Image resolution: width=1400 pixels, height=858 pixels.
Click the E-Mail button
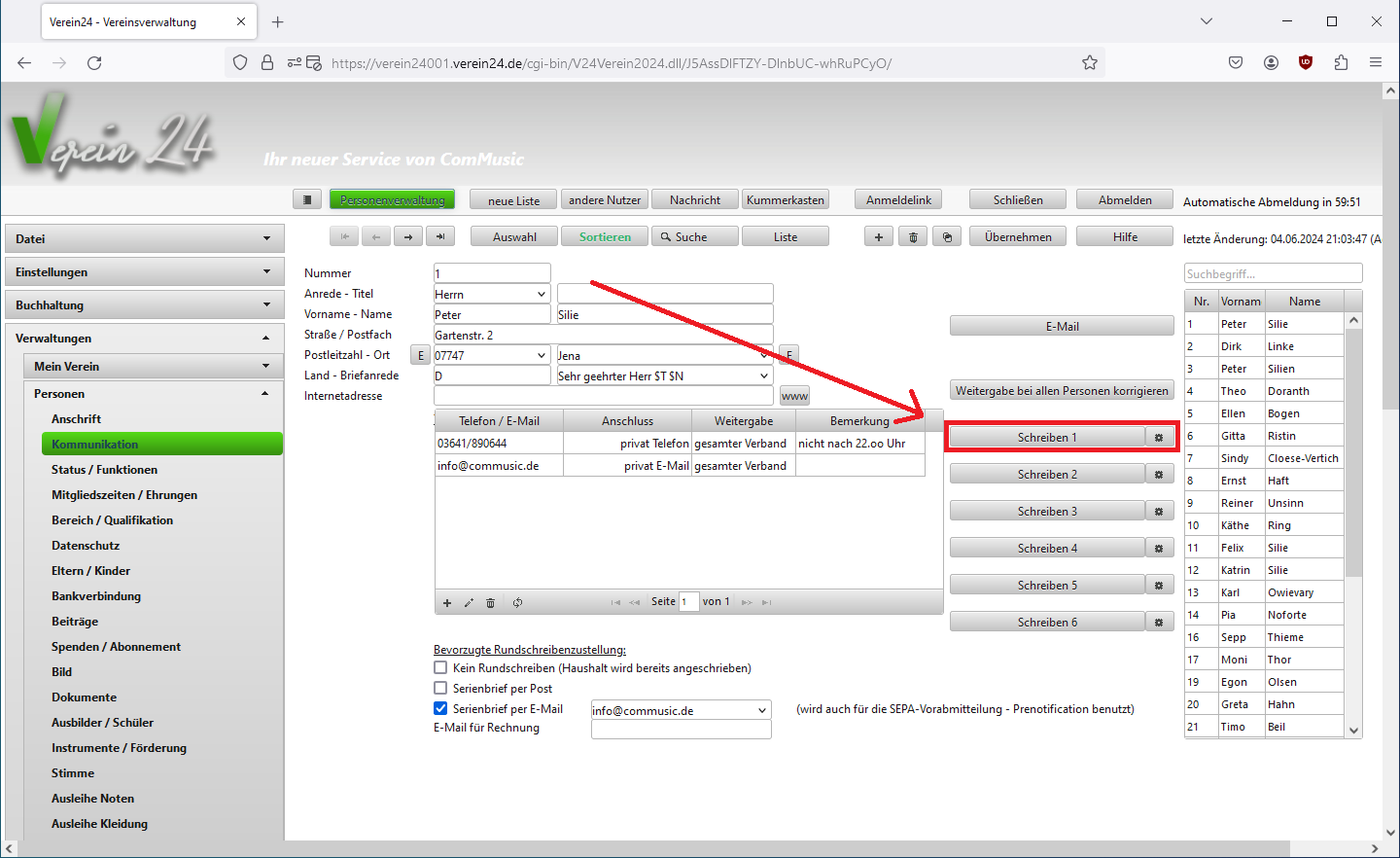[1062, 326]
